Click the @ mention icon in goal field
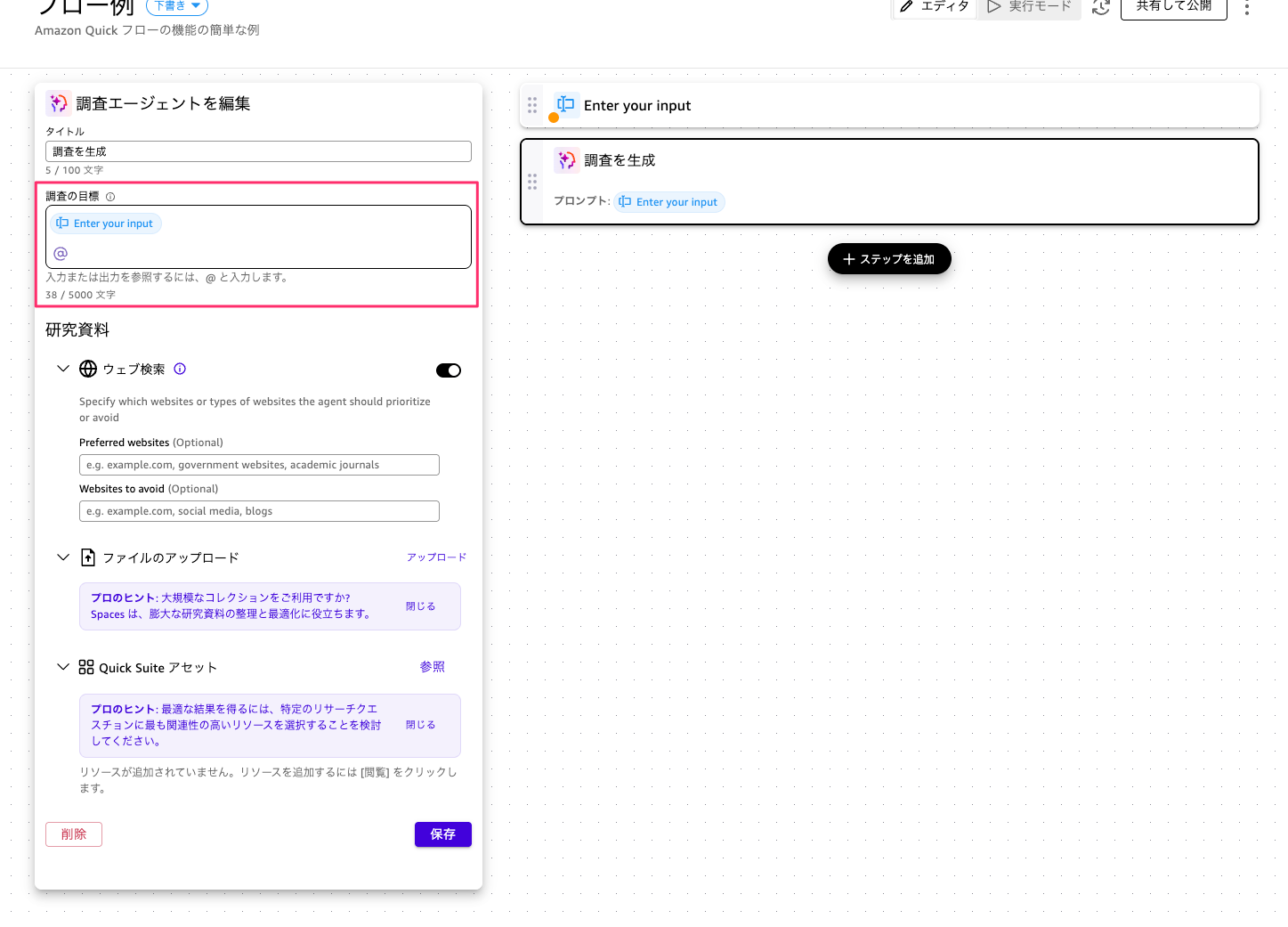This screenshot has width=1288, height=927. pos(61,254)
